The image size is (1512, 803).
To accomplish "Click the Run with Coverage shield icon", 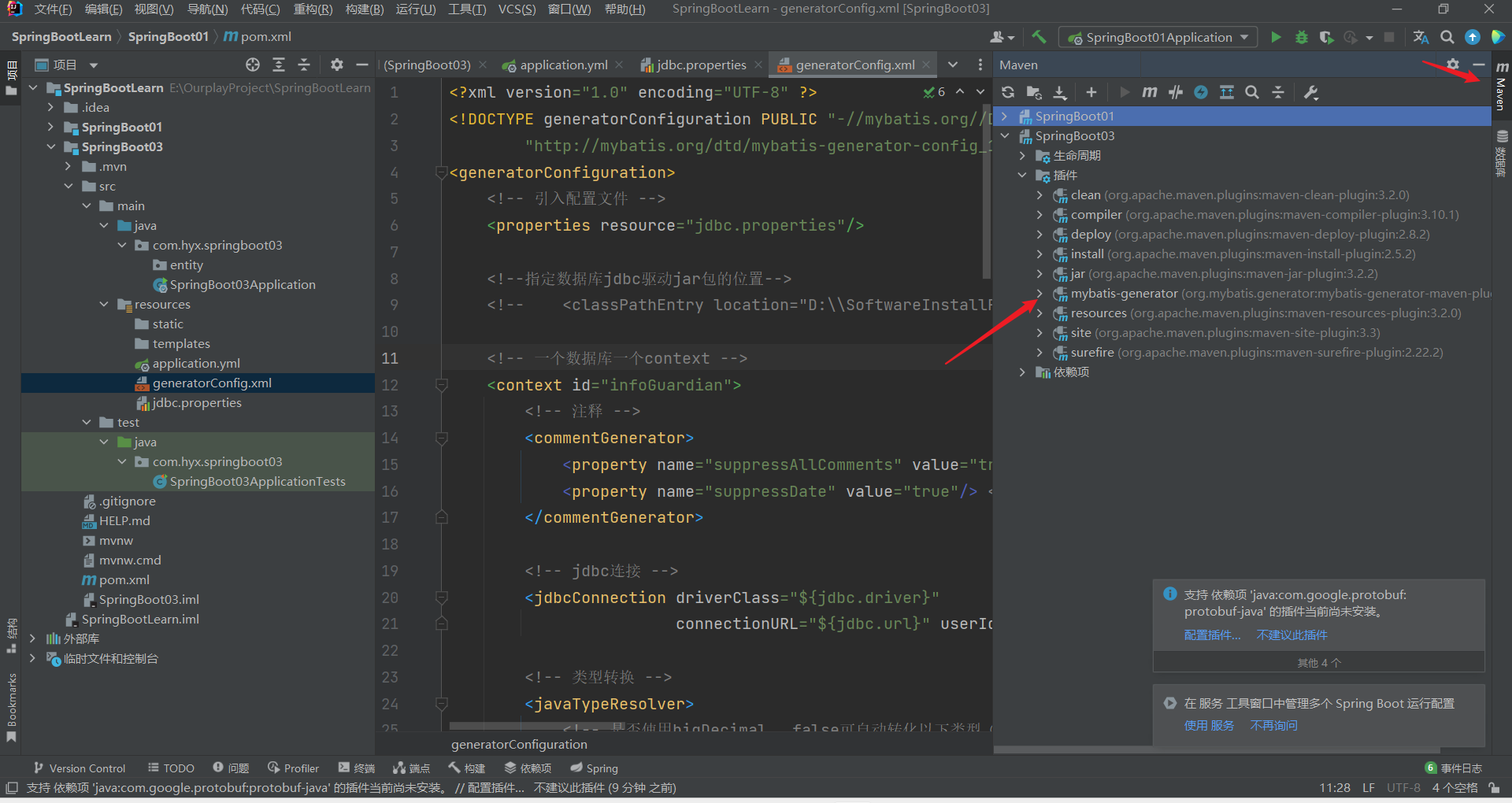I will click(1327, 37).
